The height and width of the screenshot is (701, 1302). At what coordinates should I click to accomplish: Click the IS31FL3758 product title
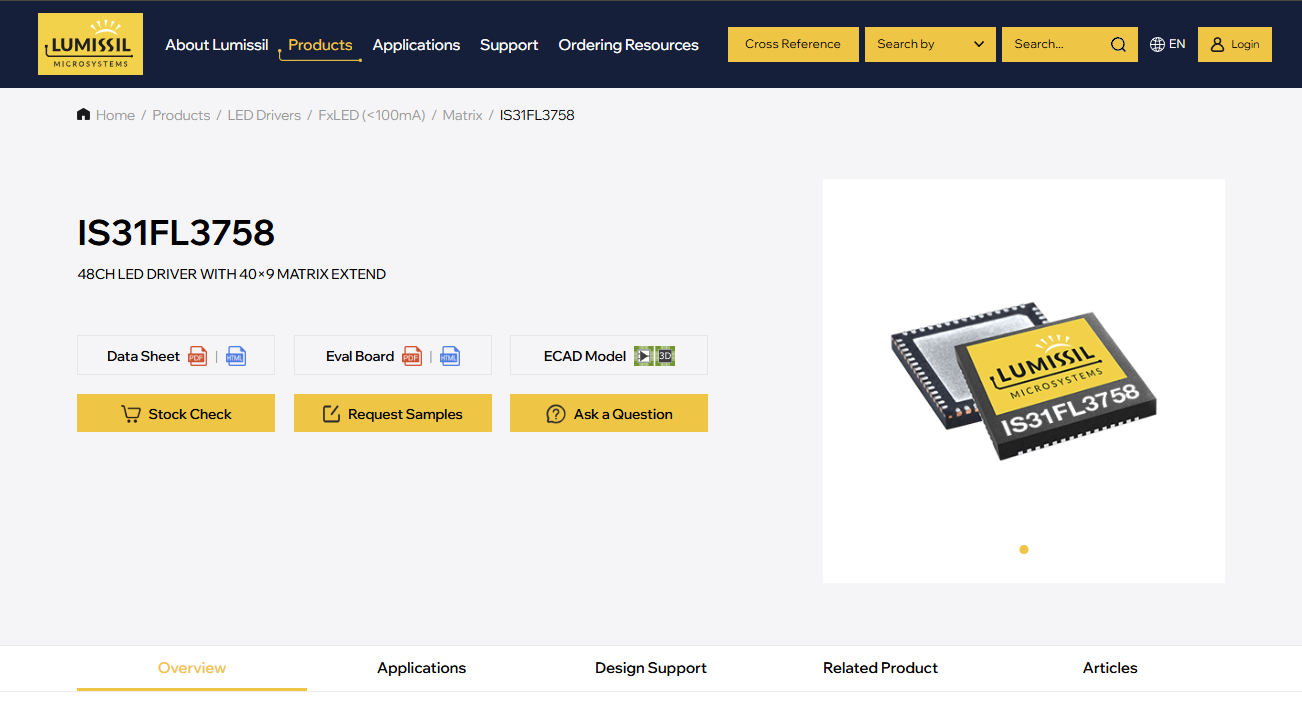click(x=176, y=233)
